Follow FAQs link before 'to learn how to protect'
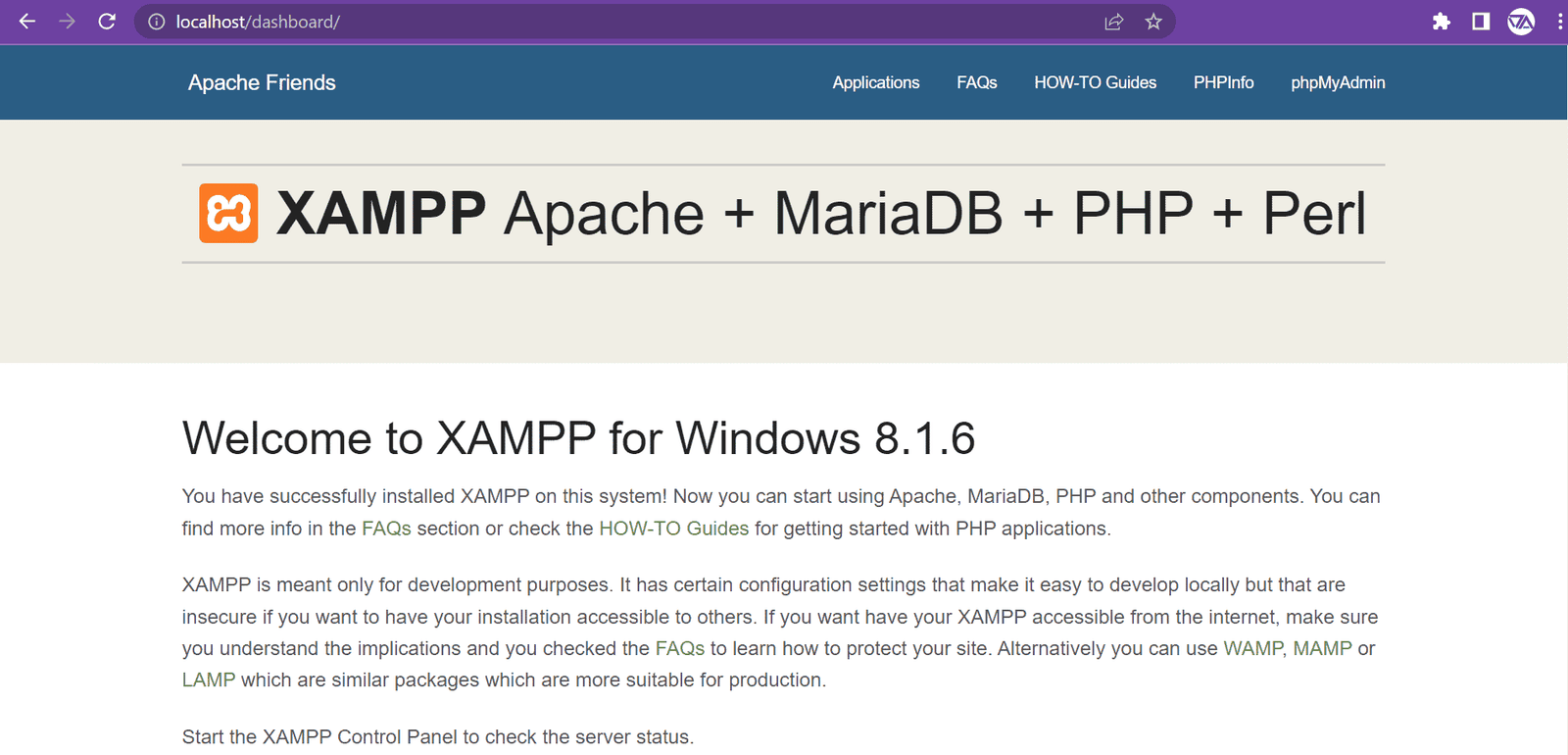Screen dimensions: 1568x755 click(680, 648)
